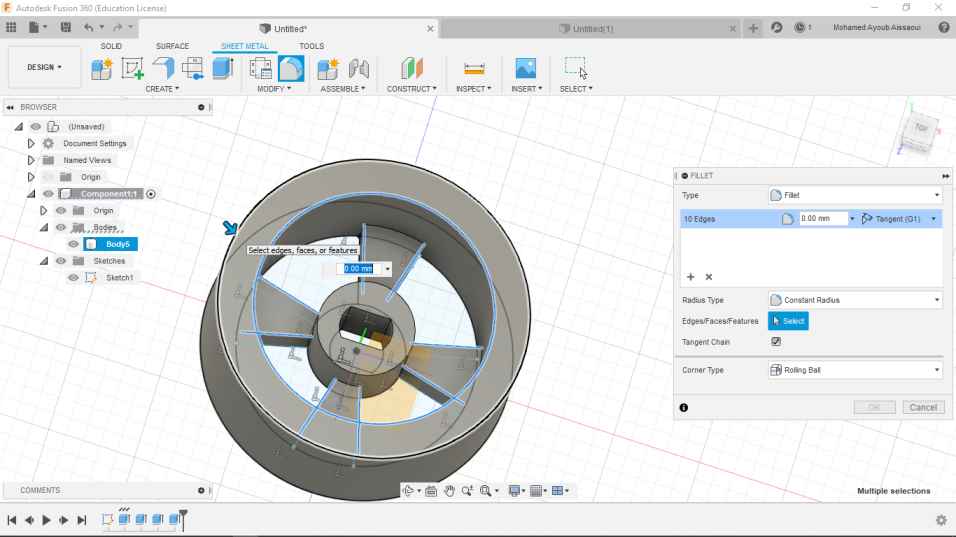
Task: Click the 10 Edges radius input field
Action: pyautogui.click(x=823, y=219)
